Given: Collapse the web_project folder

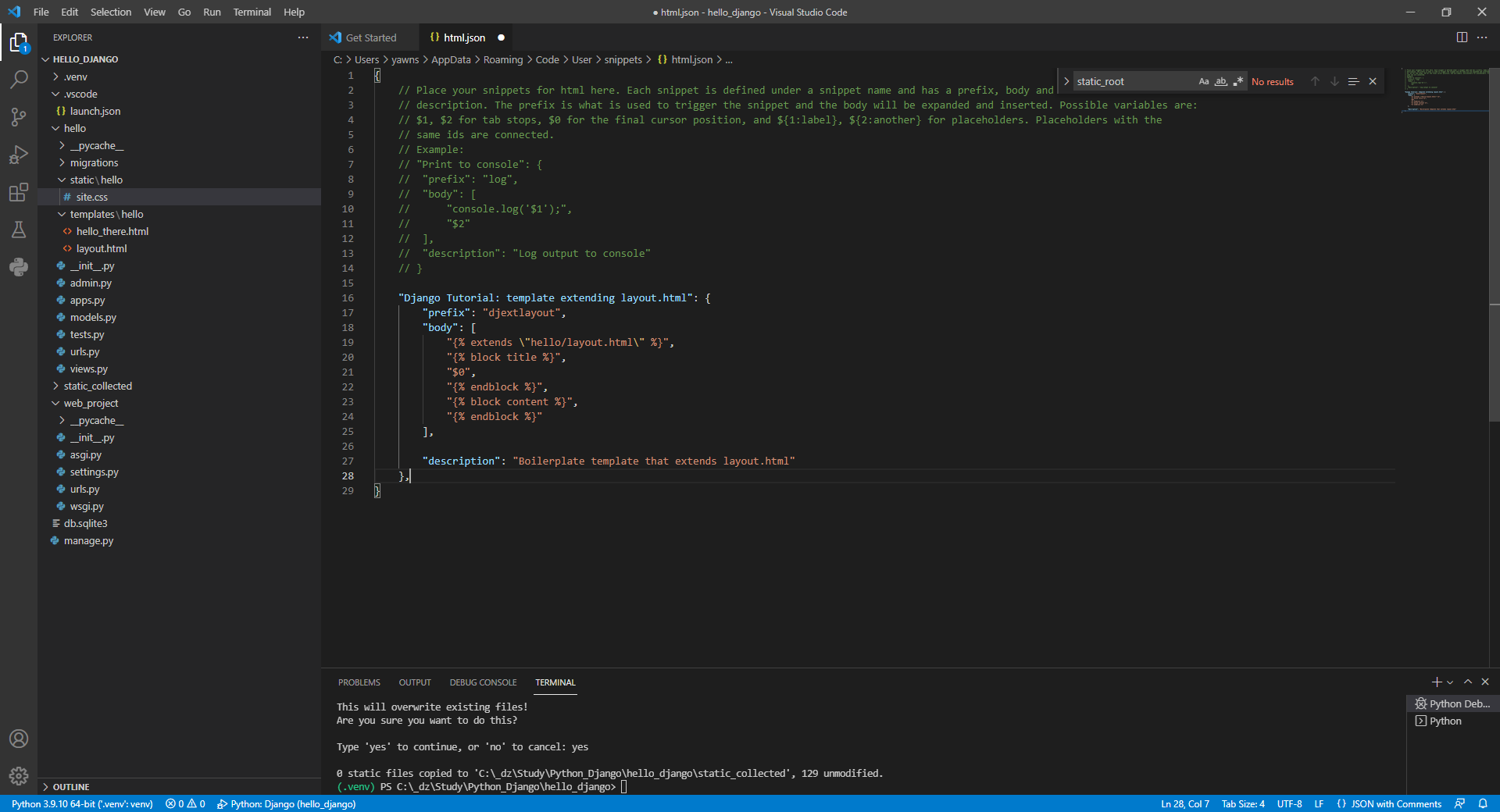Looking at the screenshot, I should coord(91,403).
